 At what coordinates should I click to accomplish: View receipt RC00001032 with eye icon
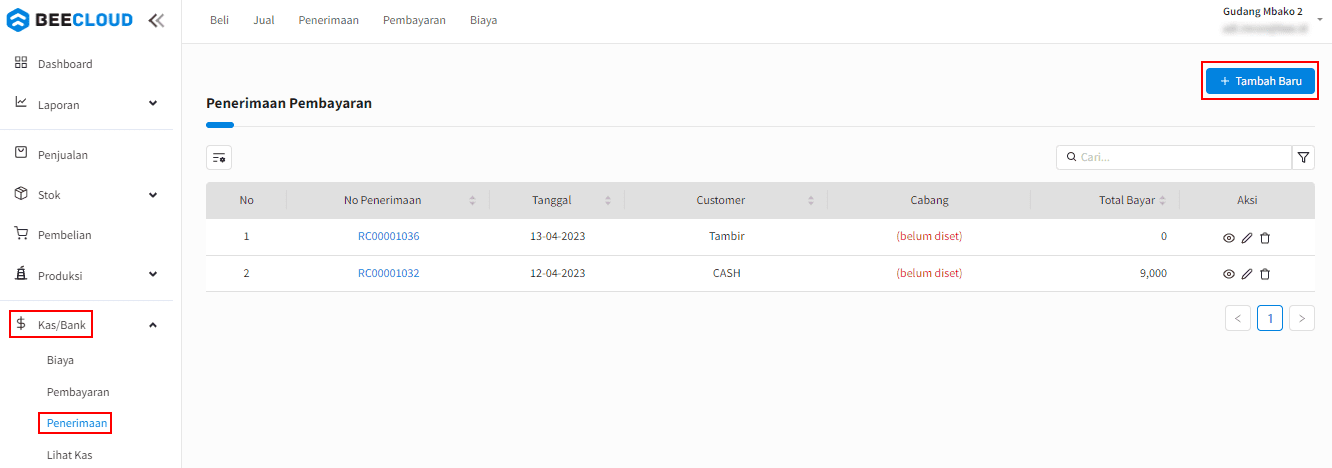(x=1229, y=274)
